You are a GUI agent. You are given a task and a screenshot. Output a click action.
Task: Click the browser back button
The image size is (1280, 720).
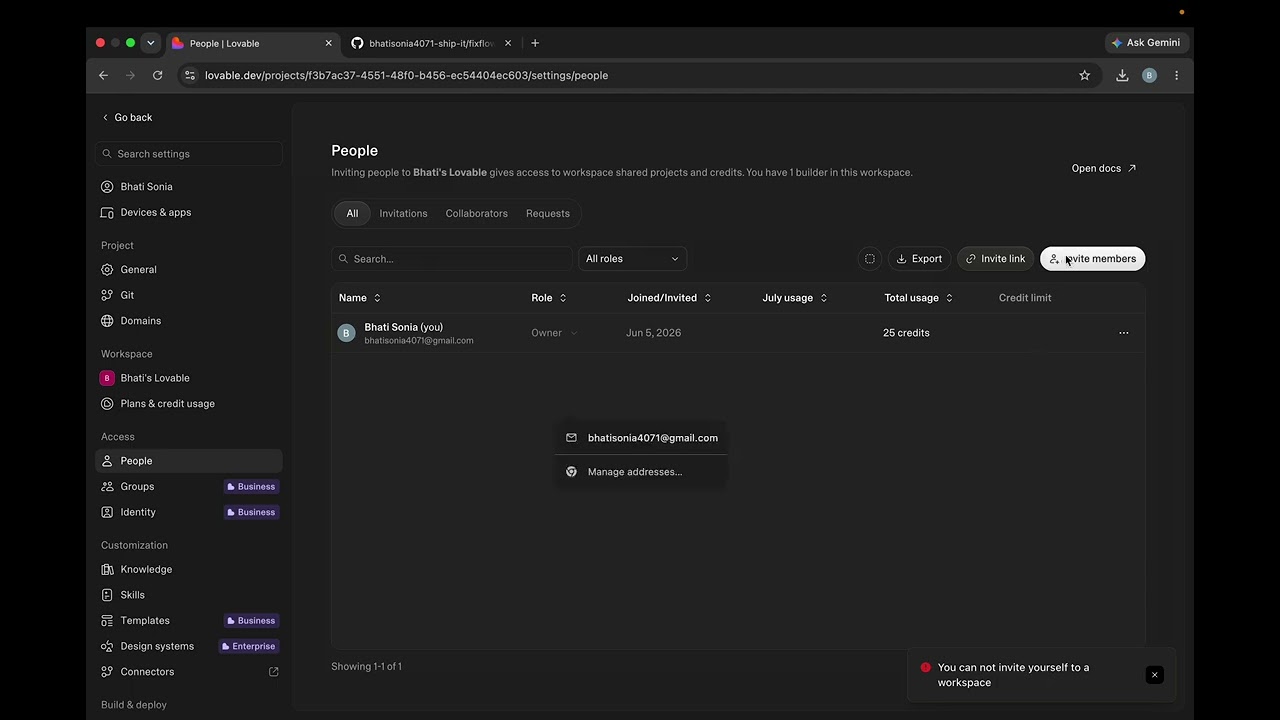coord(103,75)
